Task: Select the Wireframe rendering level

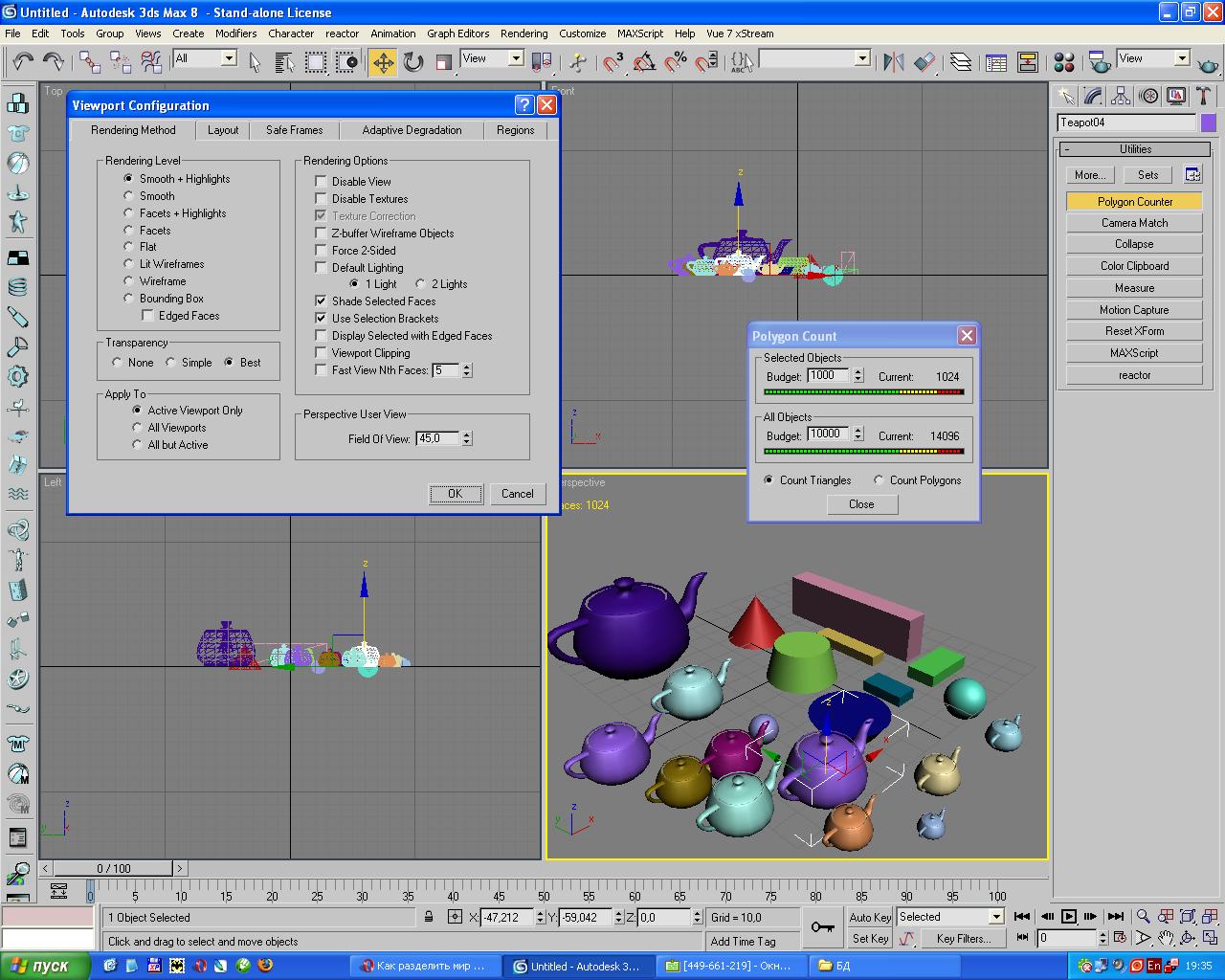Action: 128,281
